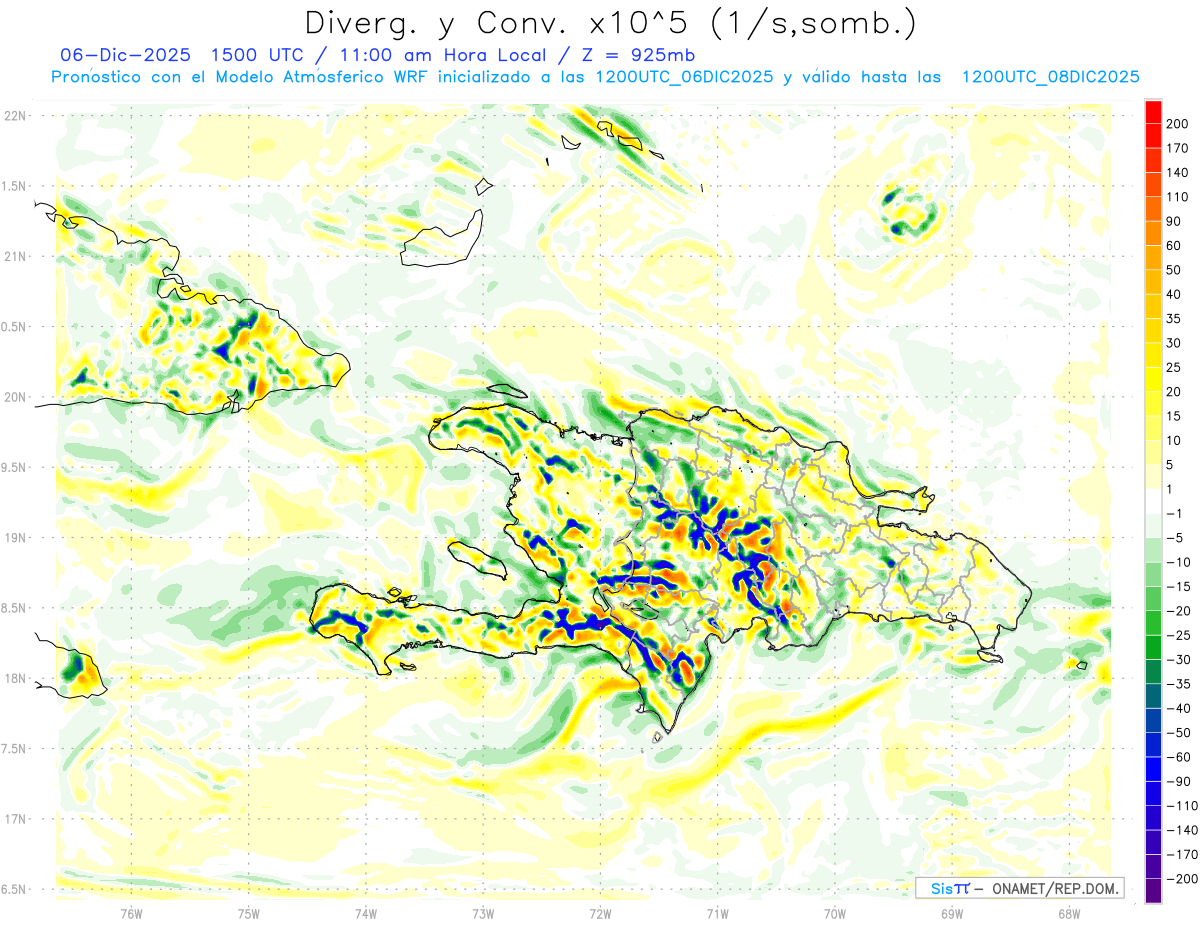Click the colorbar swatch between 60 and 90
1200x927 pixels.
(x=1153, y=233)
